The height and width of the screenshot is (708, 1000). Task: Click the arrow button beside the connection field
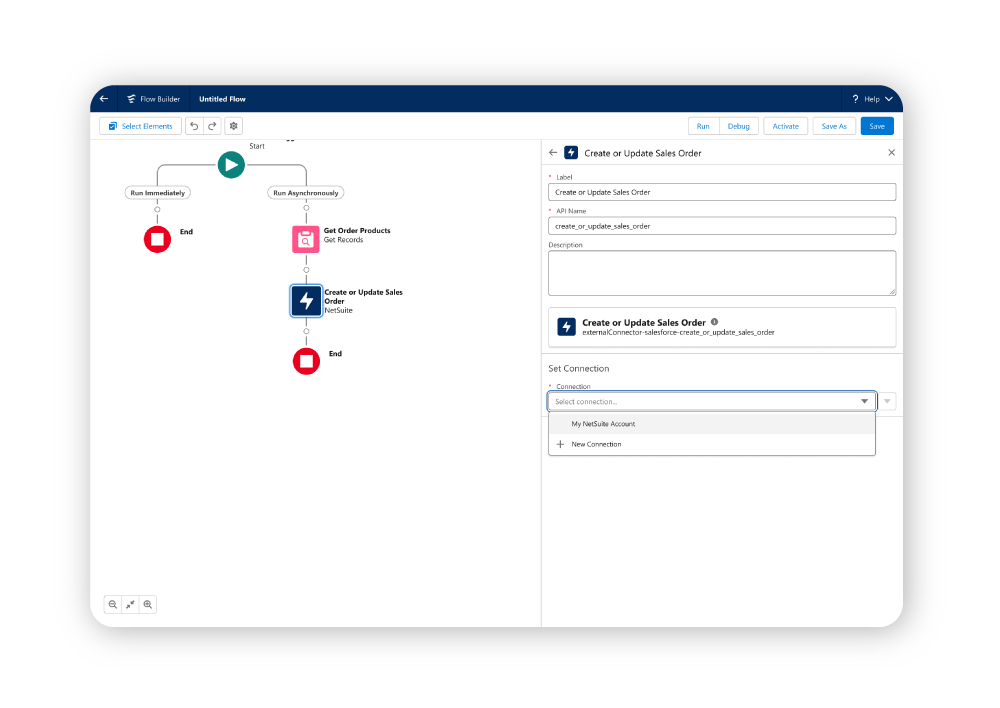[887, 401]
